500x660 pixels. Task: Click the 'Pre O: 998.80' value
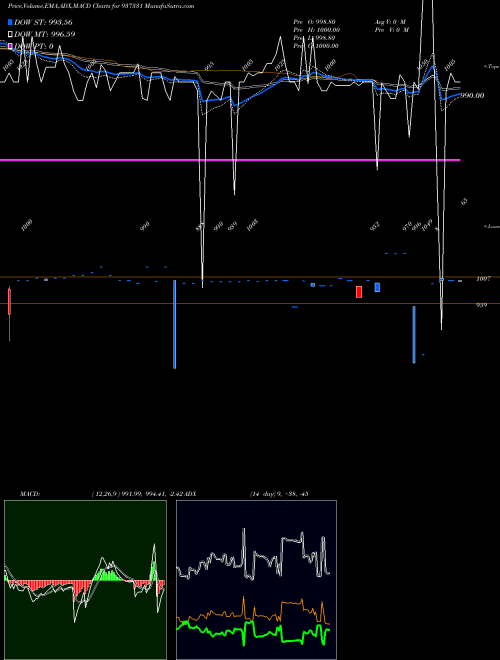point(314,22)
